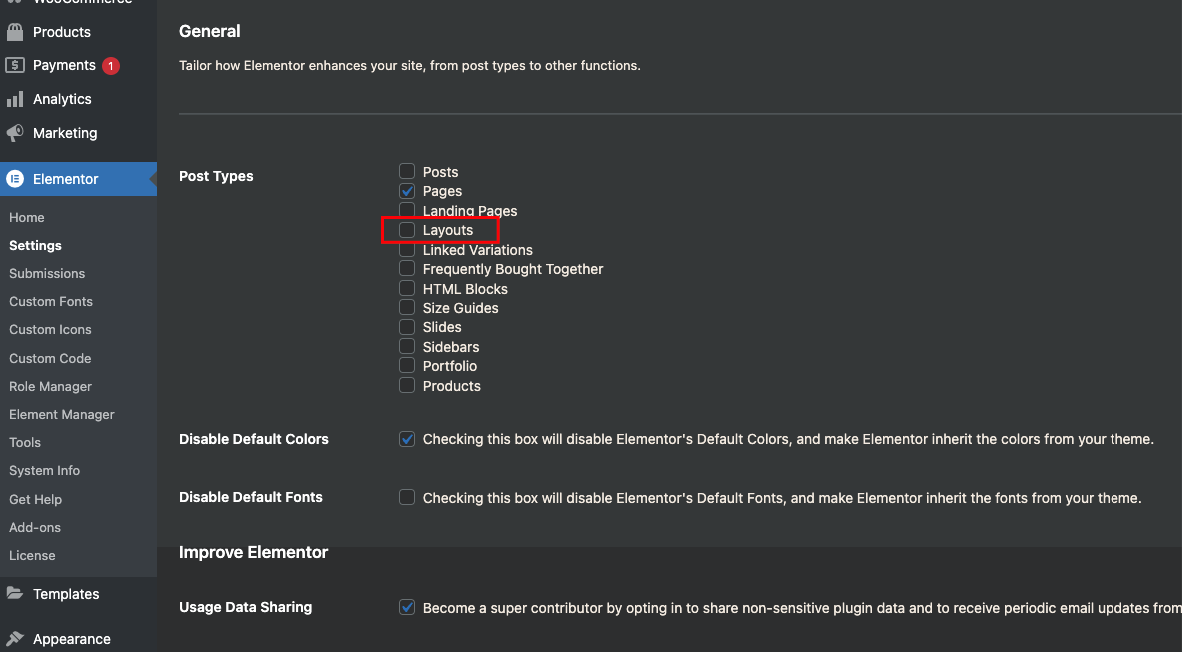1182x652 pixels.
Task: Tick the Sidebars checkbox
Action: point(407,346)
